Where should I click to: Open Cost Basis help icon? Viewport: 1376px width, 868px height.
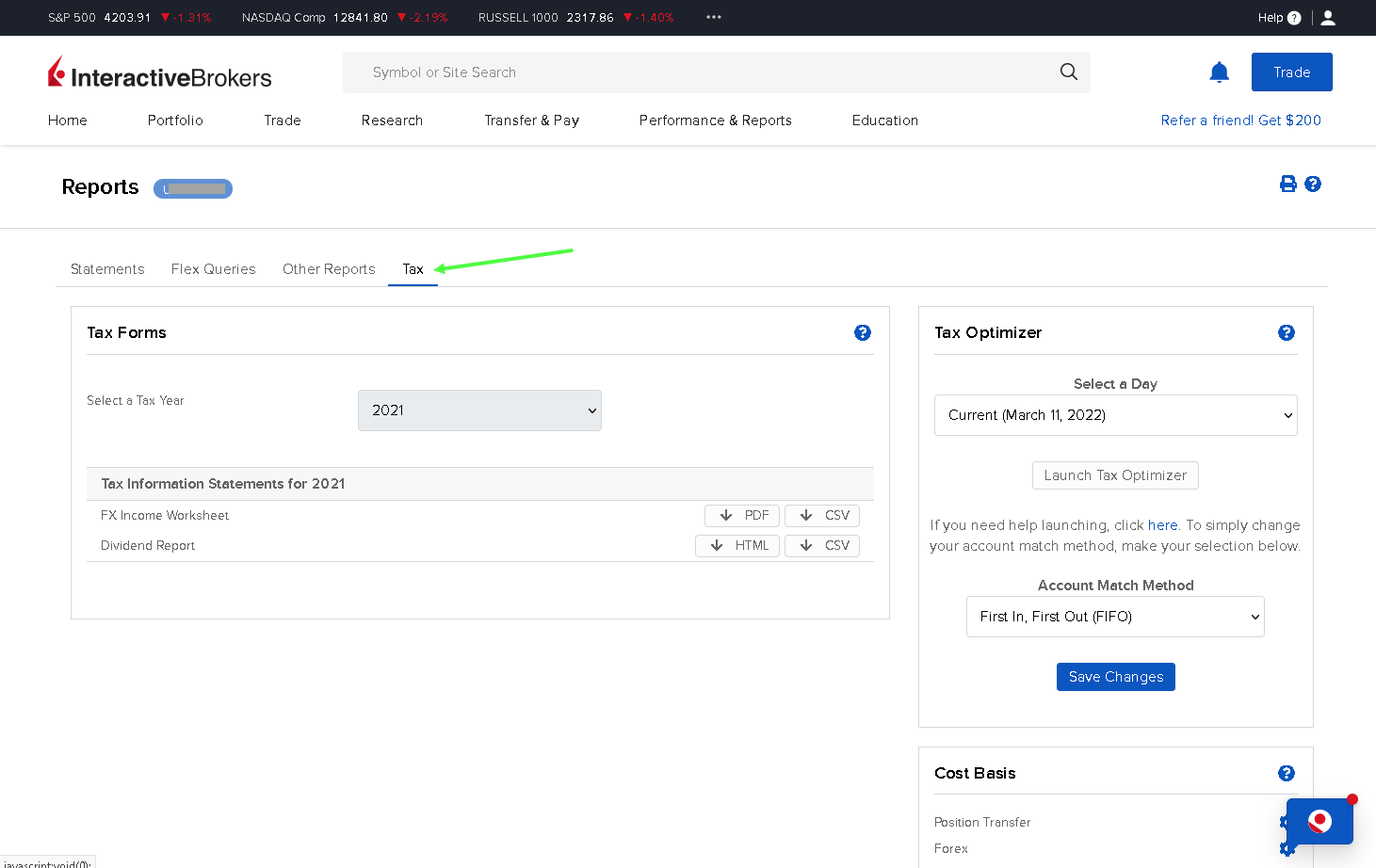coord(1287,773)
